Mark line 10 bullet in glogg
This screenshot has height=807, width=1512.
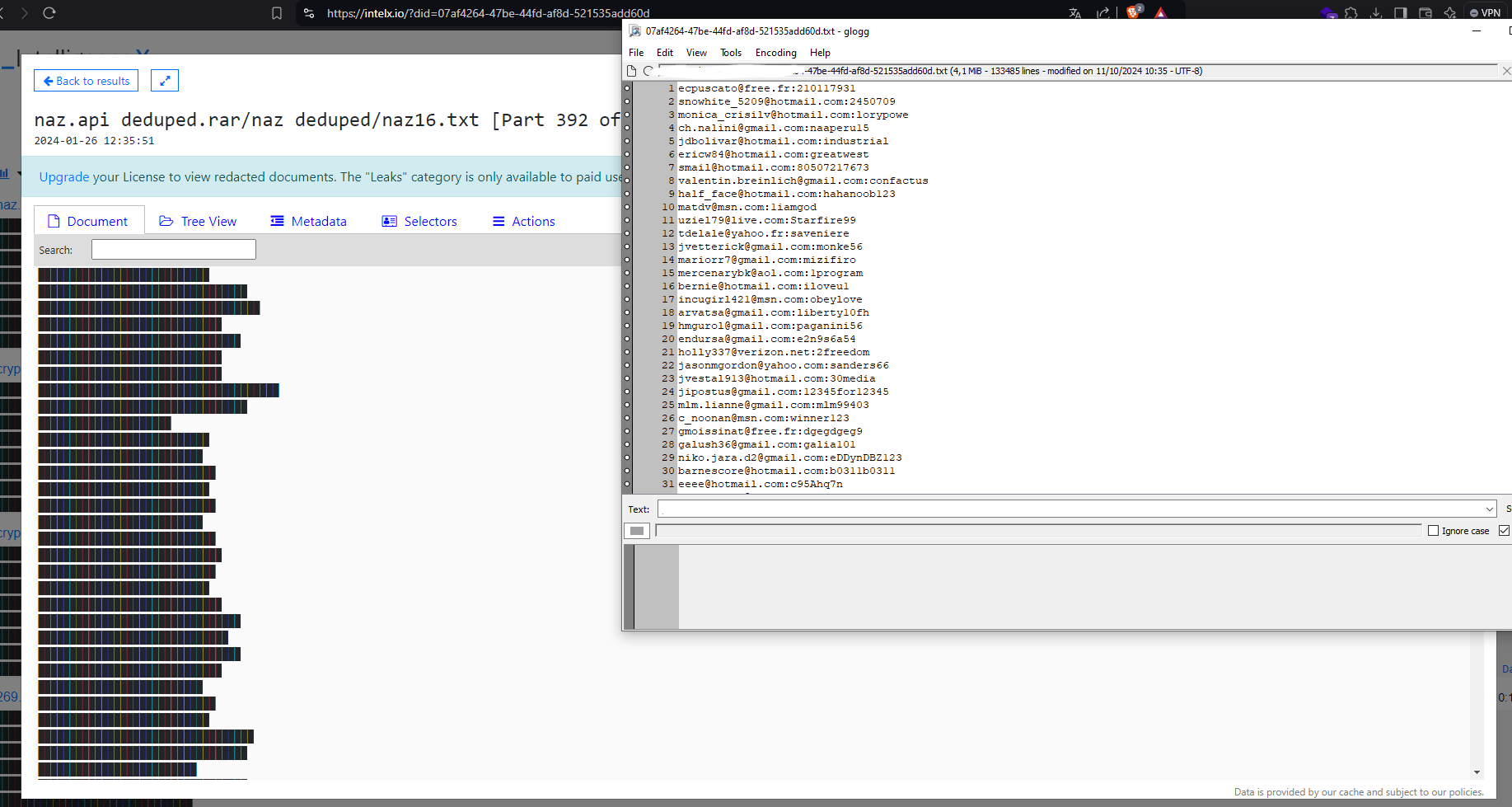point(627,207)
